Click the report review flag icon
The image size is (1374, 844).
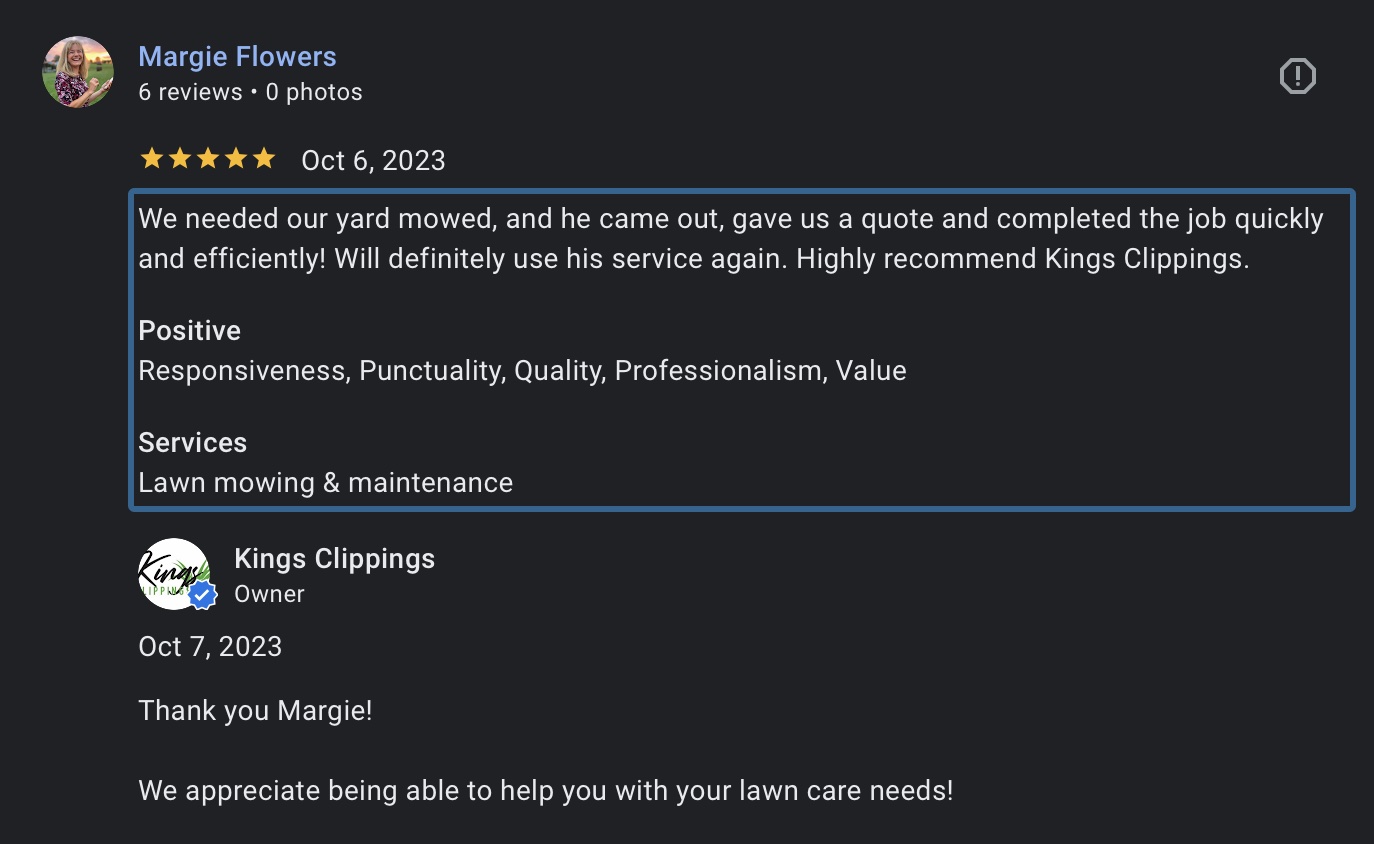1297,75
